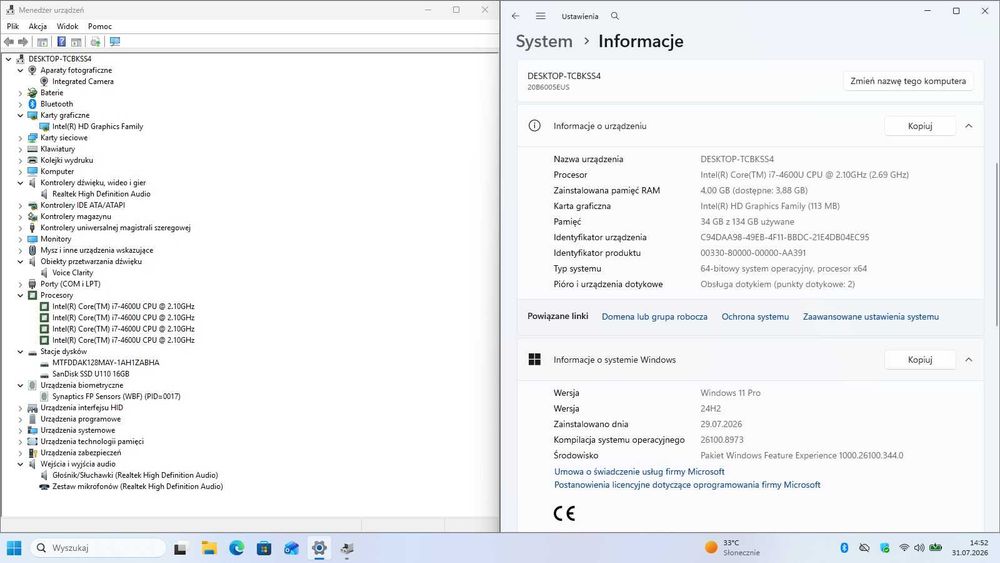Click the volume speaker tray icon
This screenshot has width=1000, height=563.
(919, 548)
